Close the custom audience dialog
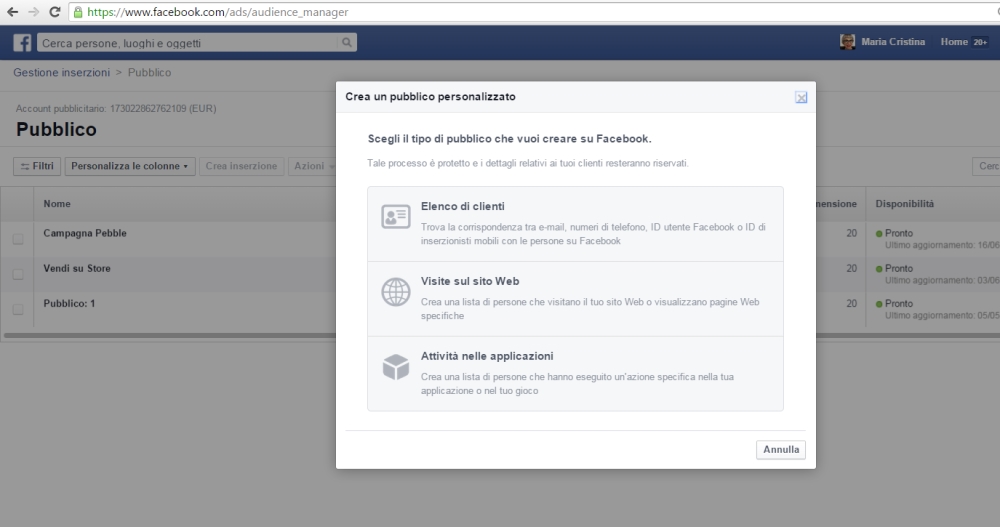 [801, 97]
